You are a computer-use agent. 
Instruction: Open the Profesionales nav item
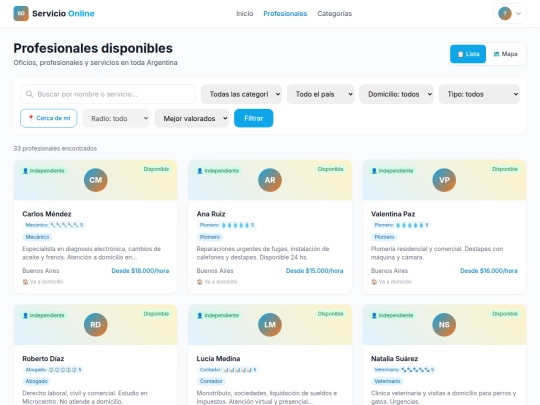285,13
